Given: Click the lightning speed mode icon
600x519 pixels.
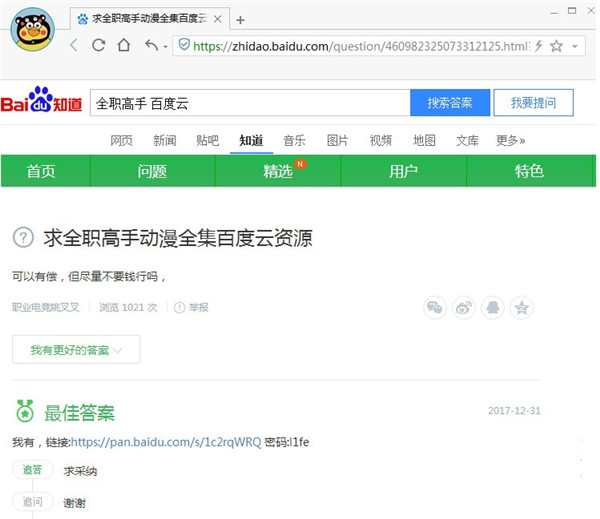Looking at the screenshot, I should [539, 46].
